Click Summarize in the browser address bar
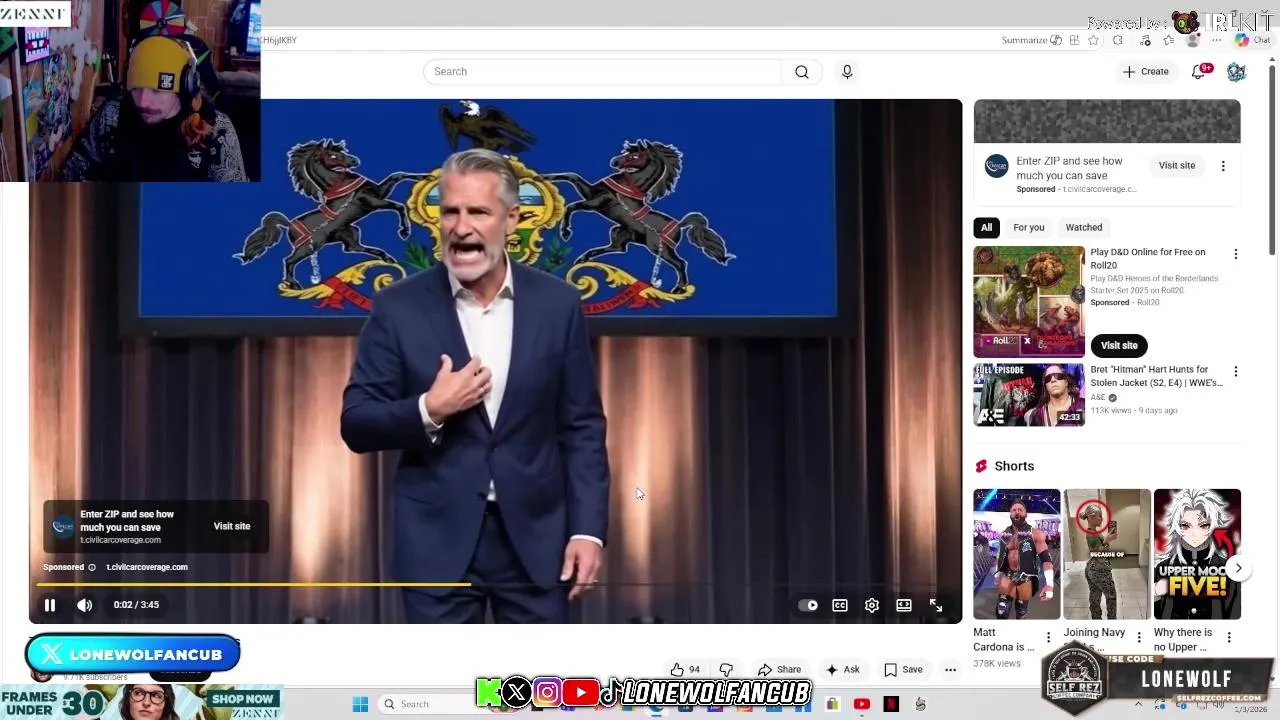The height and width of the screenshot is (720, 1280). point(1031,40)
